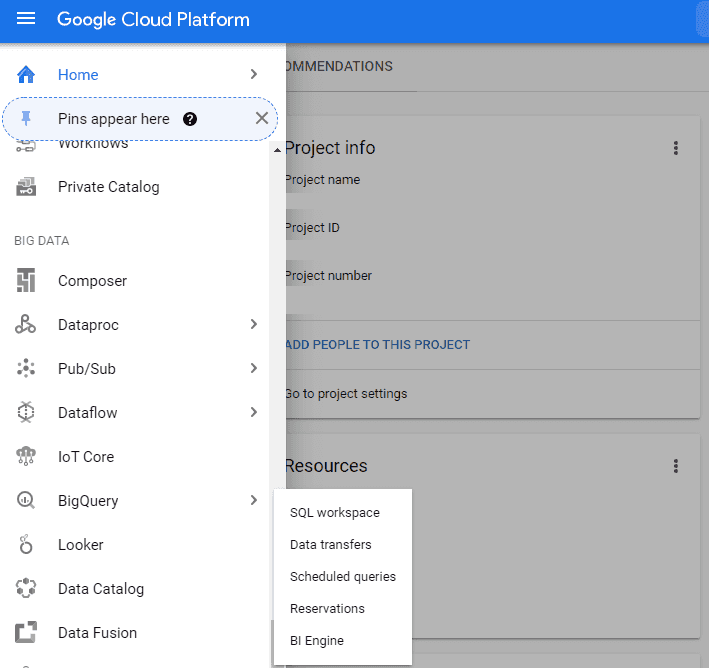Click the Dataproc icon
709x668 pixels.
click(25, 324)
